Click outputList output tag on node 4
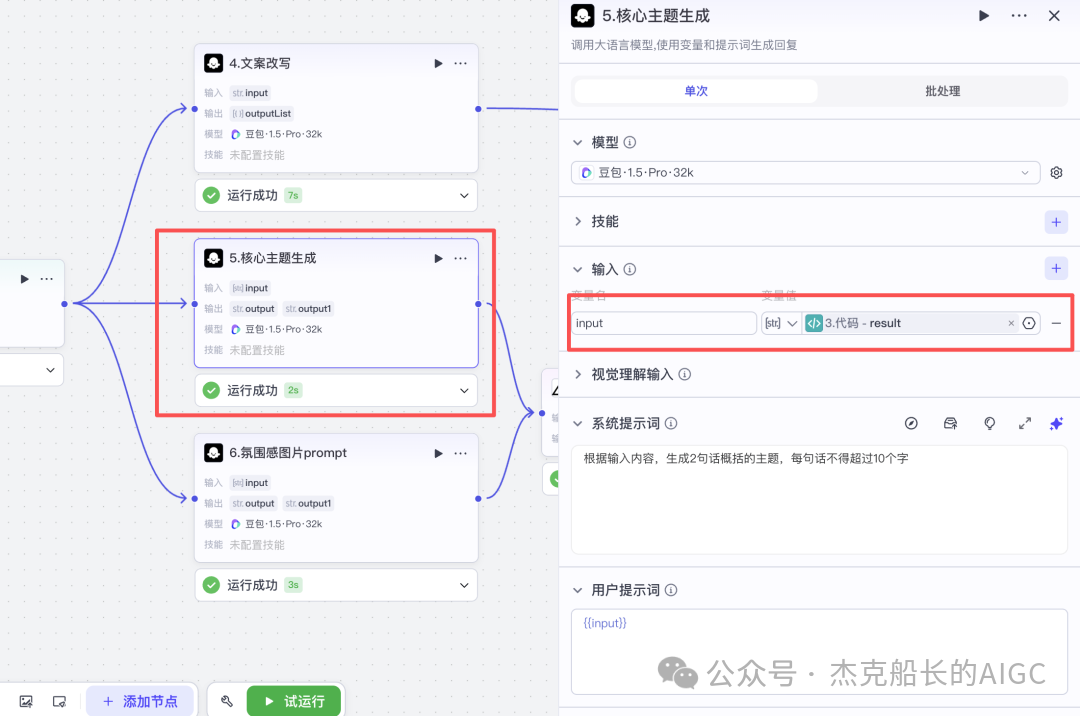 pos(262,114)
